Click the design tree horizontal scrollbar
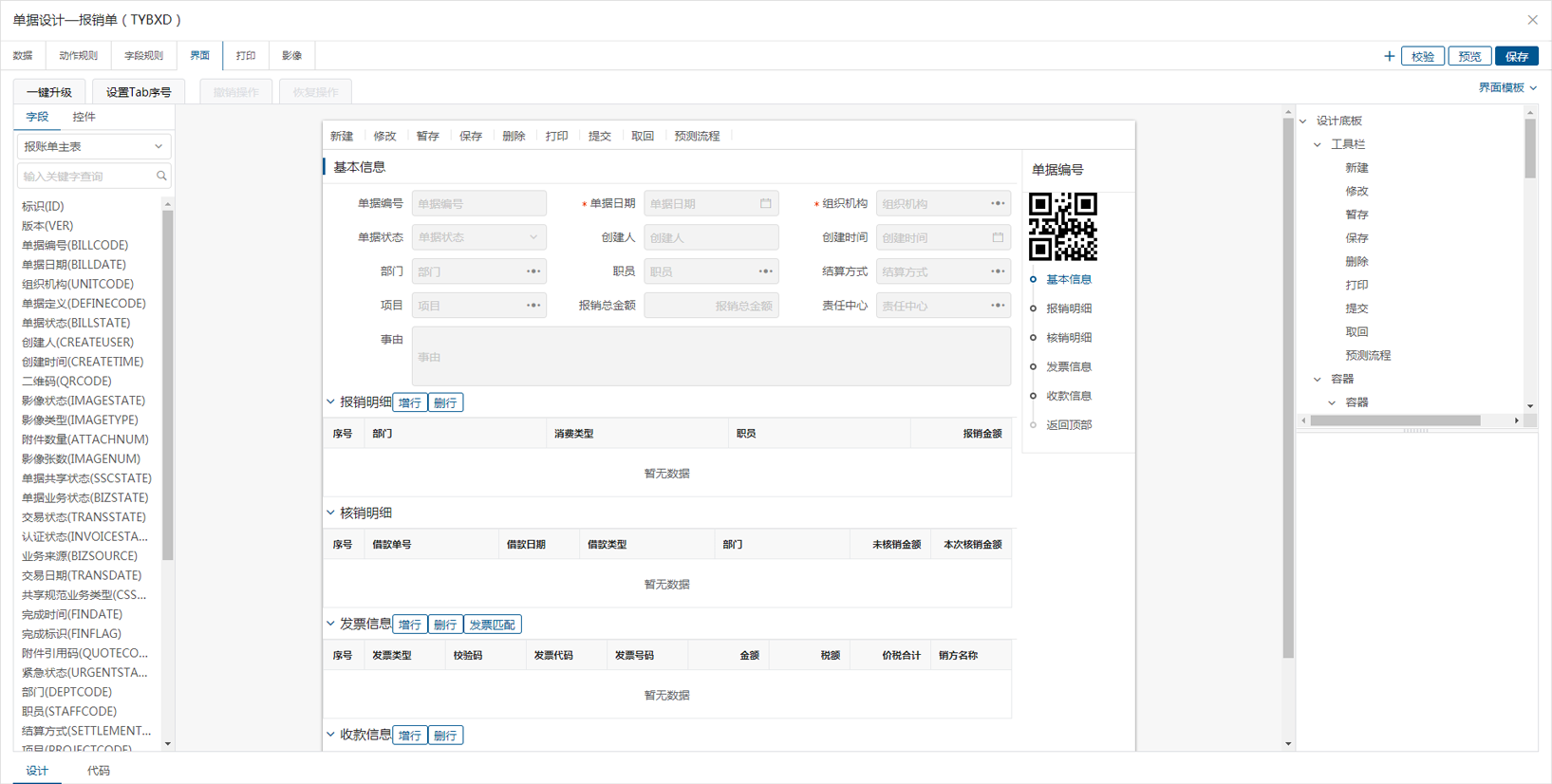The image size is (1552, 784). (1394, 420)
